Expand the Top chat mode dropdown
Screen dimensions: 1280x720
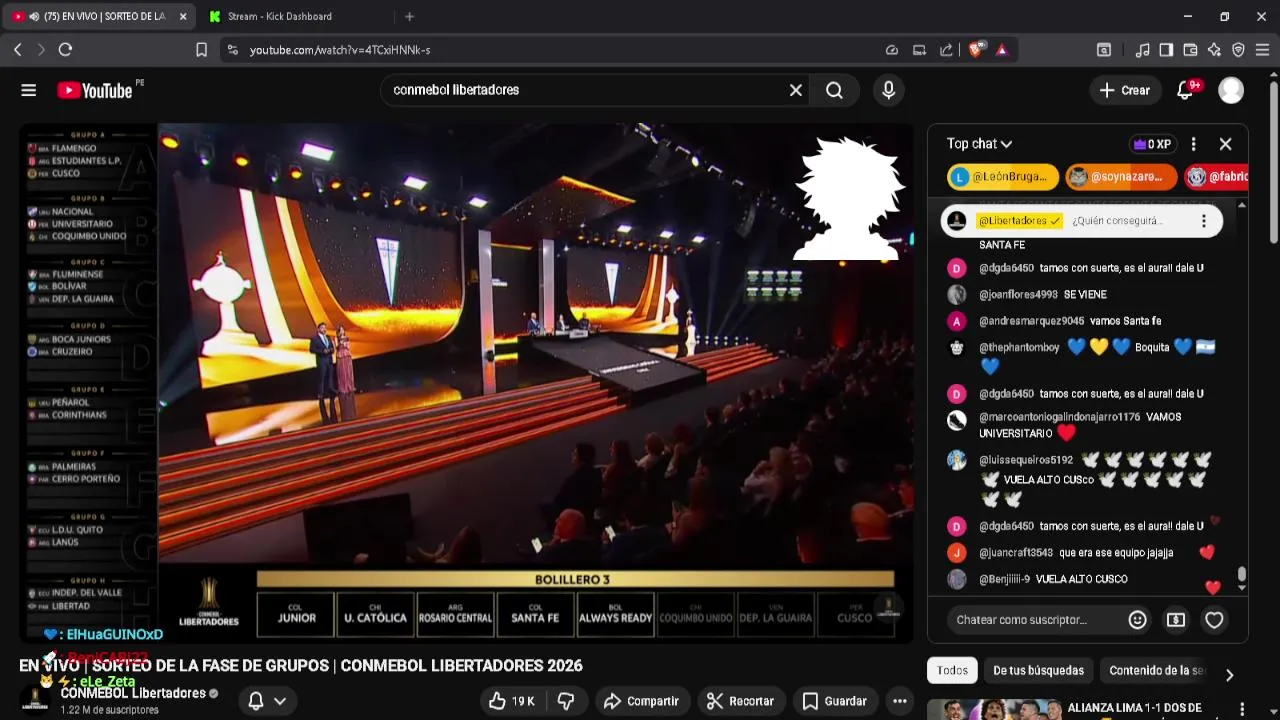(979, 144)
